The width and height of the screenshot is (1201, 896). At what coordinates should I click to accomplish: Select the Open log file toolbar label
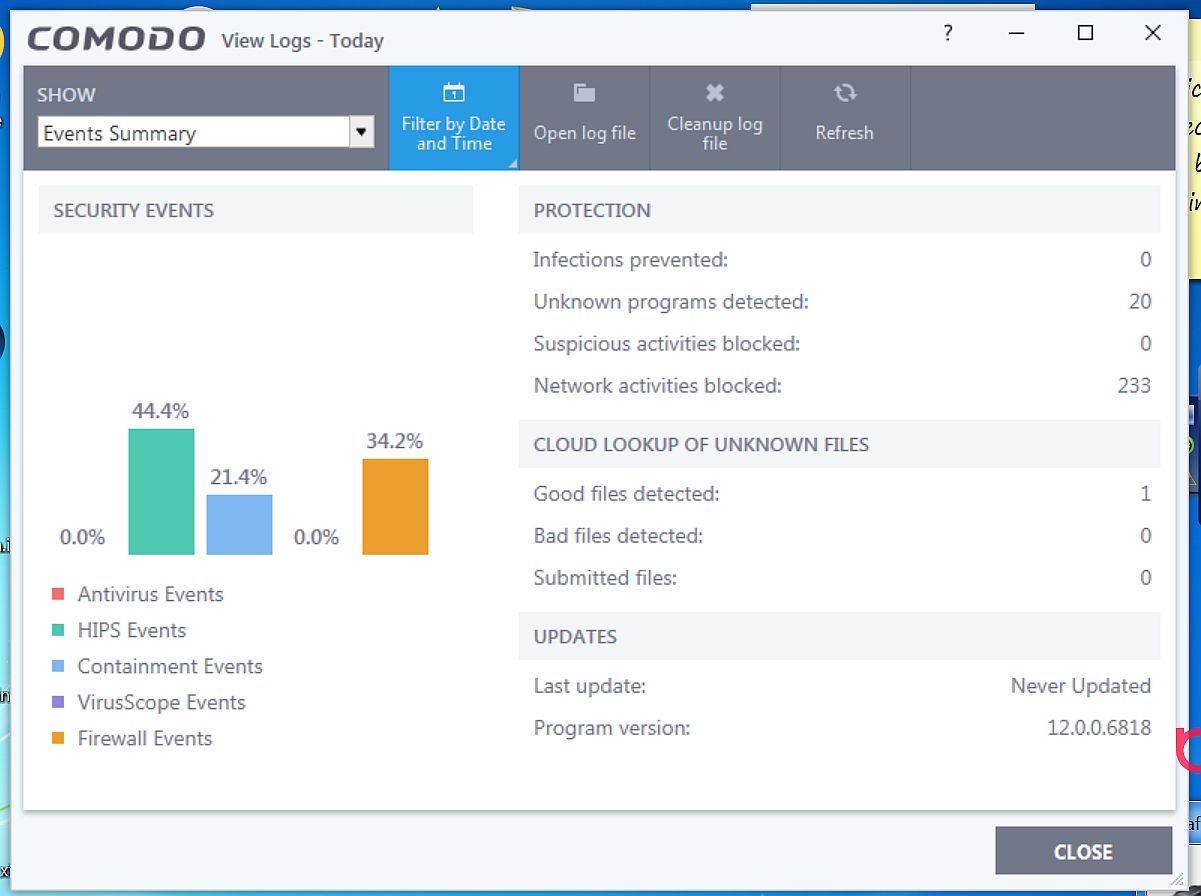tap(585, 133)
